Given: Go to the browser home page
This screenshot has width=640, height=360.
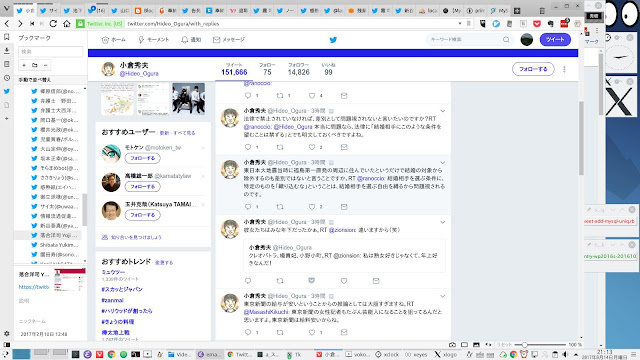Looking at the screenshot, I should tap(67, 24).
